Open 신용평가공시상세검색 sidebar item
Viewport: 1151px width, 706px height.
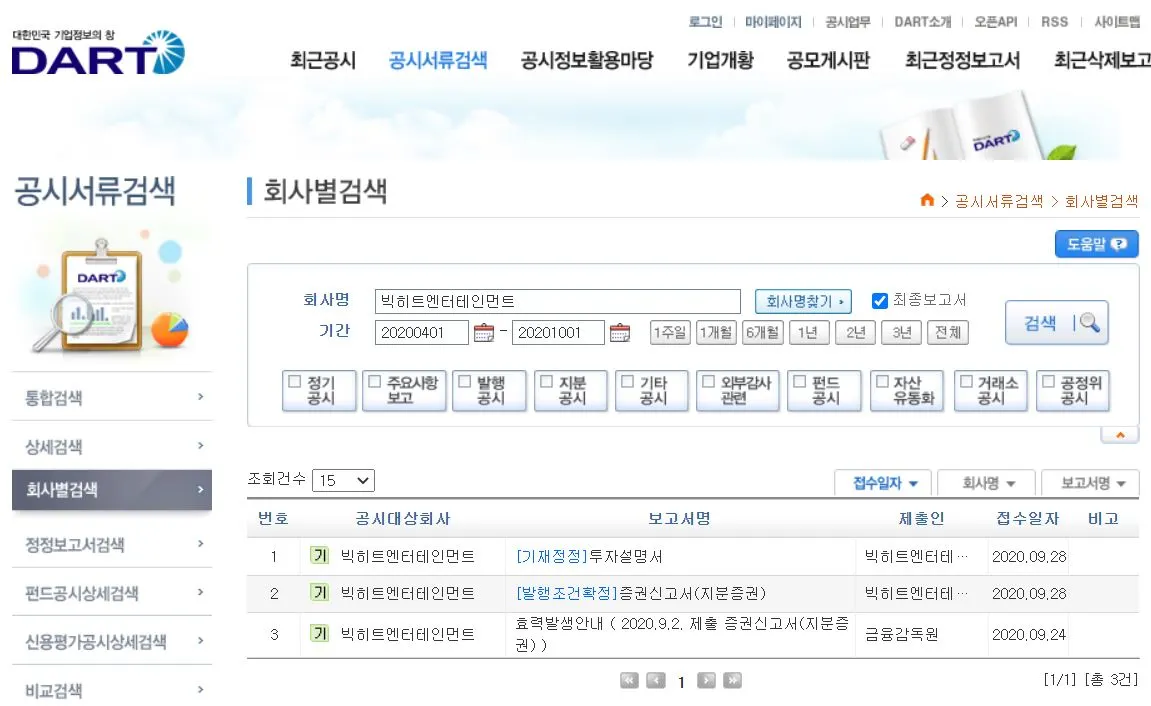[112, 641]
